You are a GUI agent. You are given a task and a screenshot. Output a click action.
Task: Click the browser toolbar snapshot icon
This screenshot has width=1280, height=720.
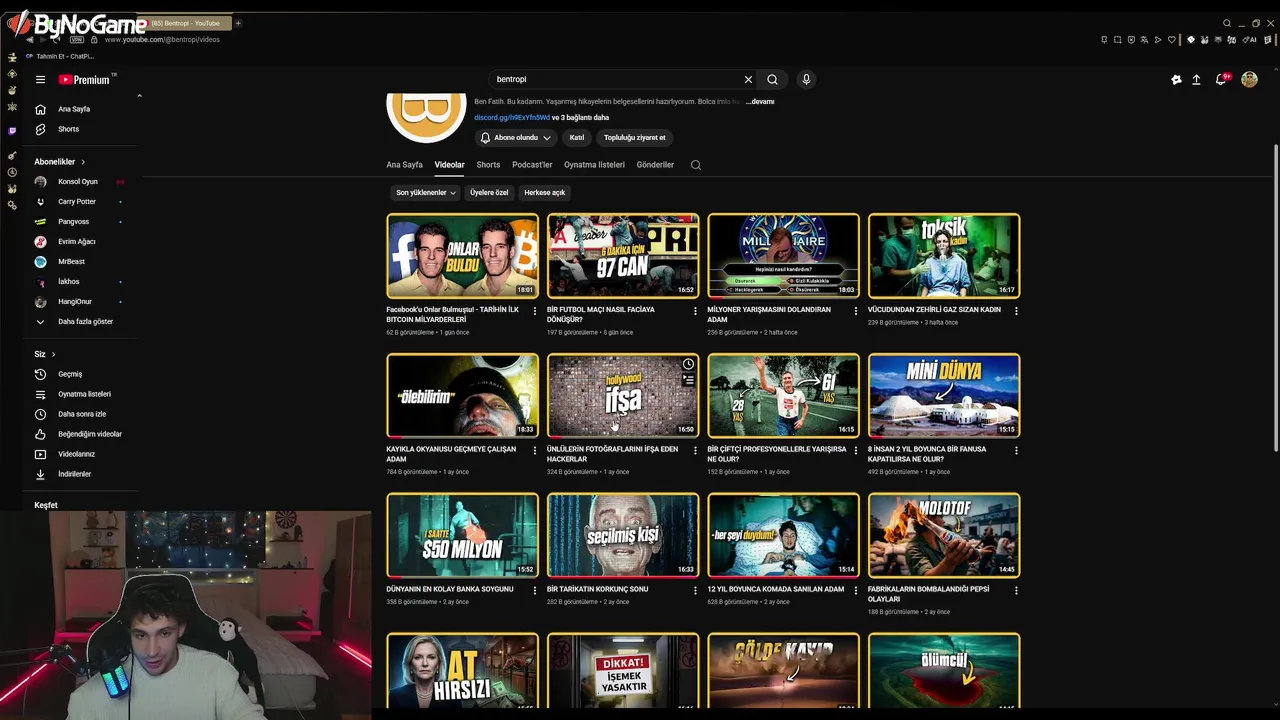coord(1117,40)
